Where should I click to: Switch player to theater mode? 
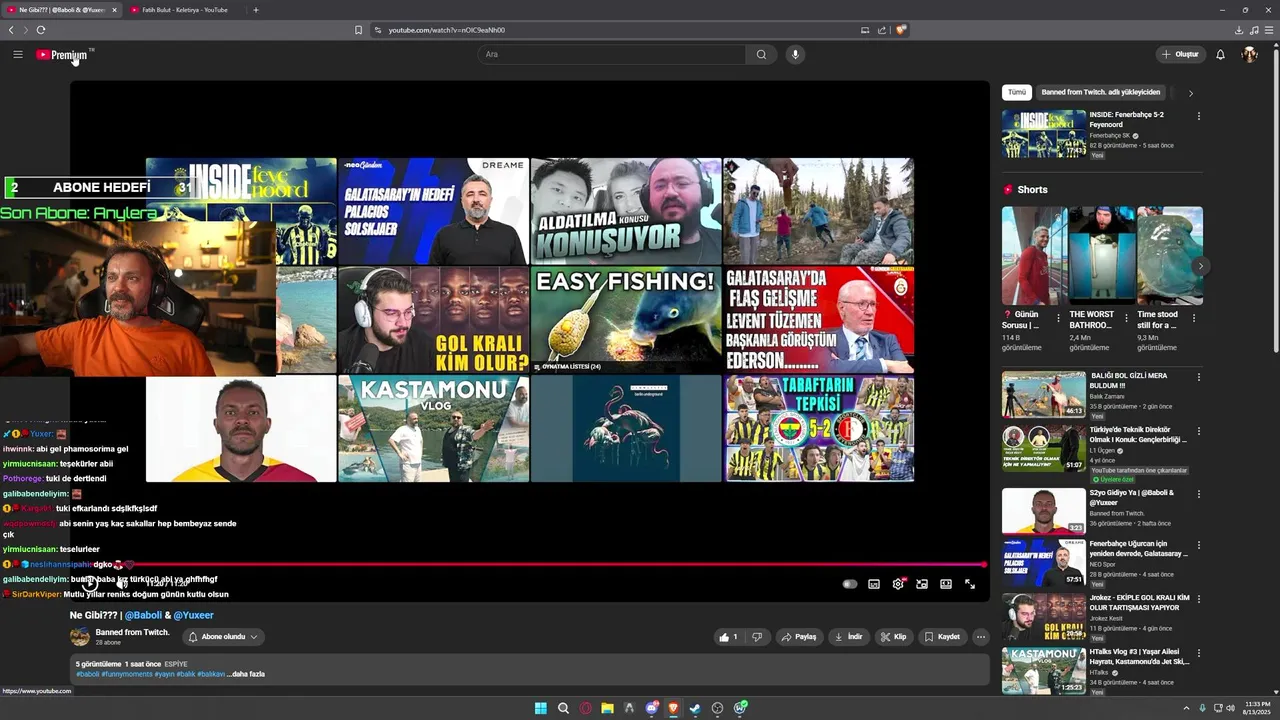tap(946, 584)
